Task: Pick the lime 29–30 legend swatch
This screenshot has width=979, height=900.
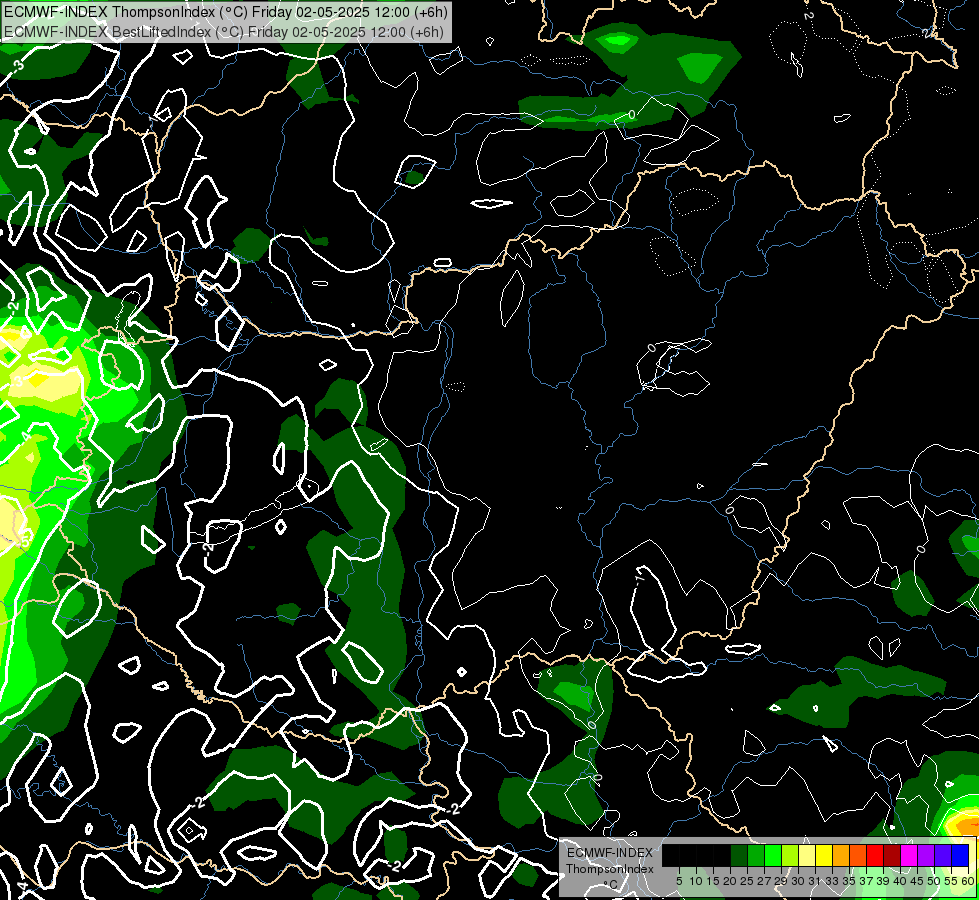Action: click(x=790, y=855)
